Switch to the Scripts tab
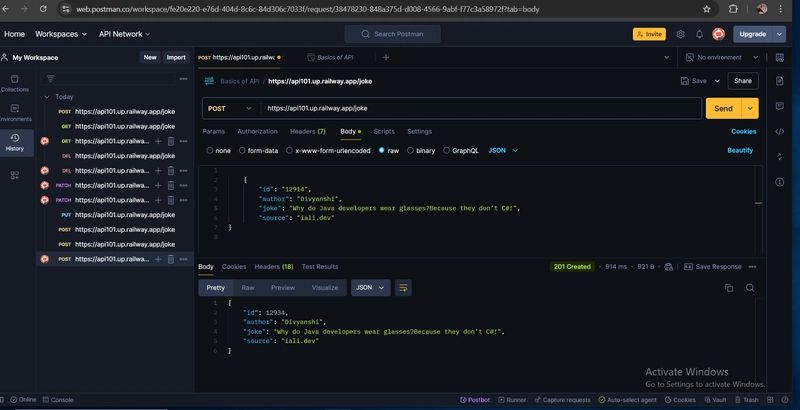This screenshot has width=800, height=410. 384,132
